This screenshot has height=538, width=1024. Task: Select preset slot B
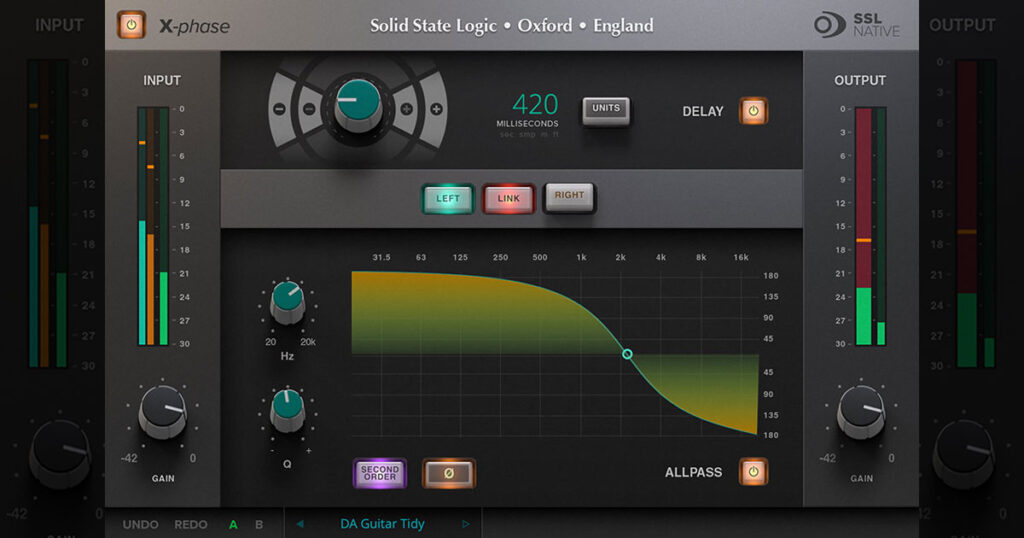click(259, 524)
